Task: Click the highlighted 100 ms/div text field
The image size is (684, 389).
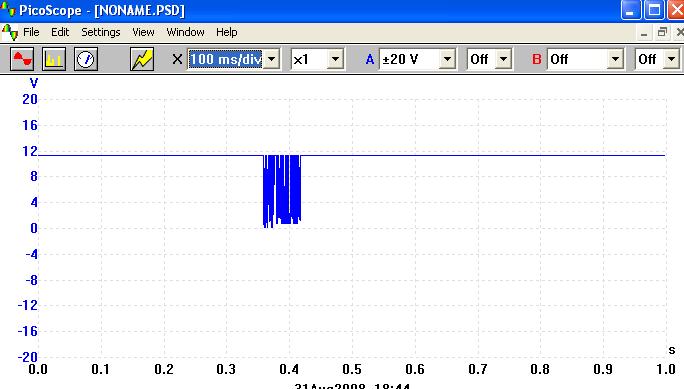Action: point(226,59)
